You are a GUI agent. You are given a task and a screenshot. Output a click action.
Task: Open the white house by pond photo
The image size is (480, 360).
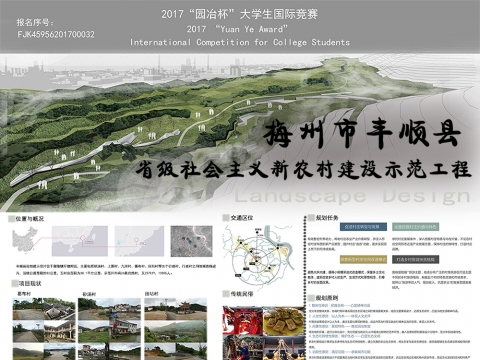(125, 331)
